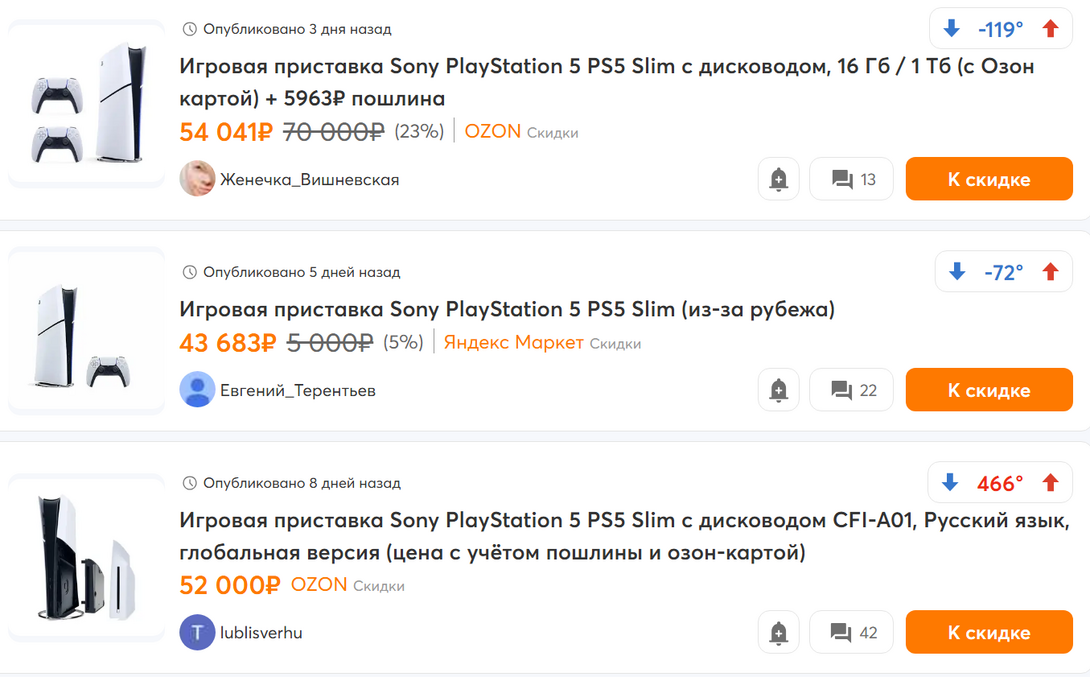Open the 13 comments on first deal

pyautogui.click(x=851, y=180)
